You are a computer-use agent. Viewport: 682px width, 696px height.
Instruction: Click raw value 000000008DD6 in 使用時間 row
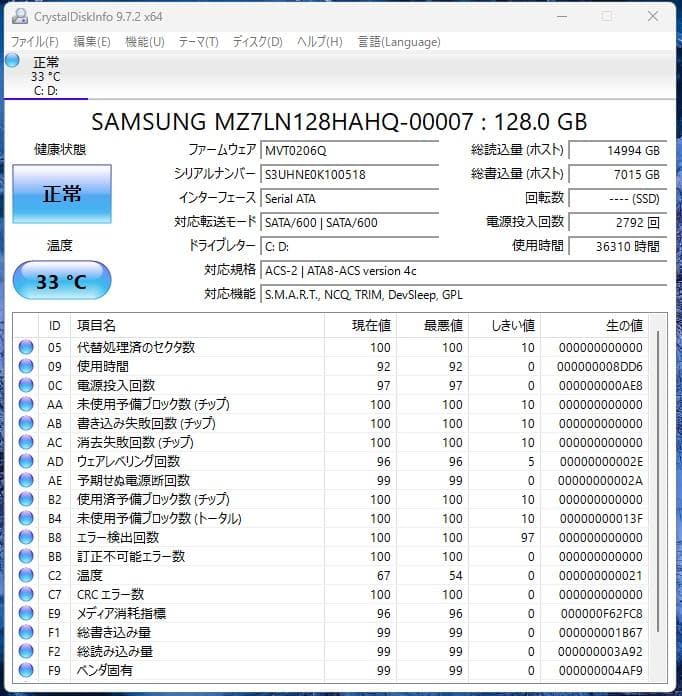(x=599, y=367)
